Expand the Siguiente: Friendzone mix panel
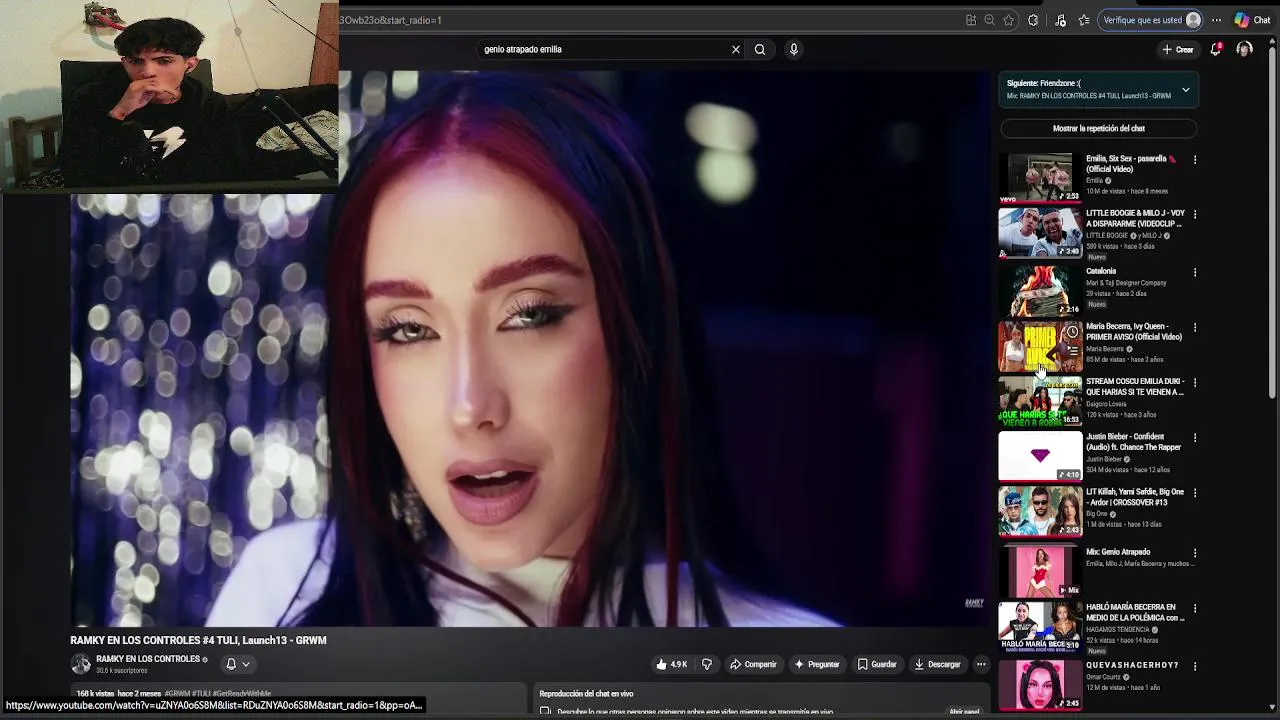 [1186, 90]
